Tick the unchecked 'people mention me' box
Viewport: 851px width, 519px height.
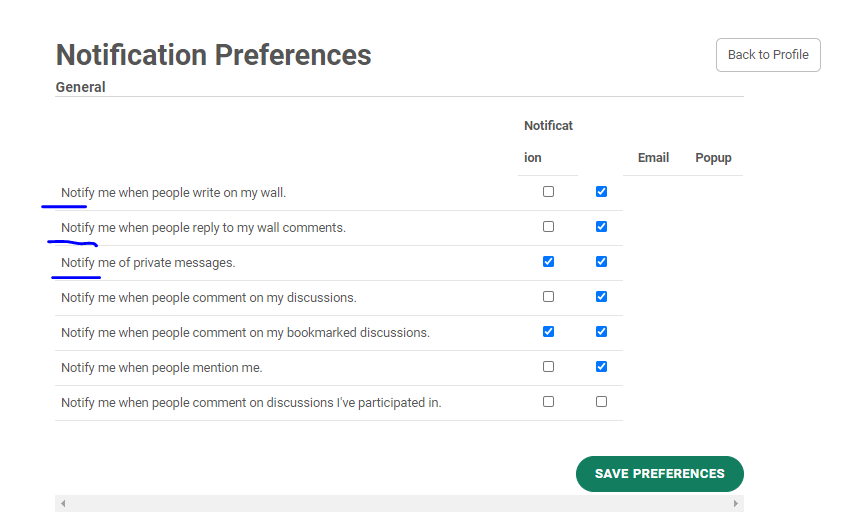[548, 367]
